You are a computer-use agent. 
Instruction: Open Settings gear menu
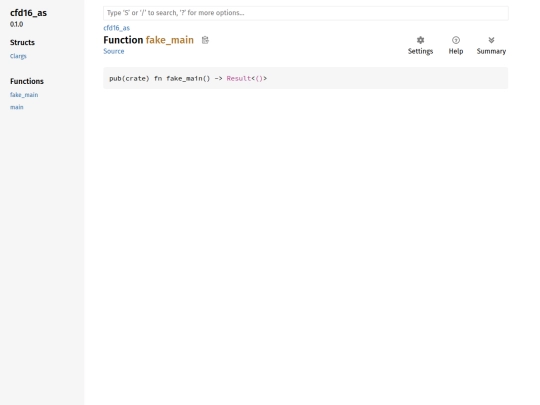pyautogui.click(x=420, y=45)
